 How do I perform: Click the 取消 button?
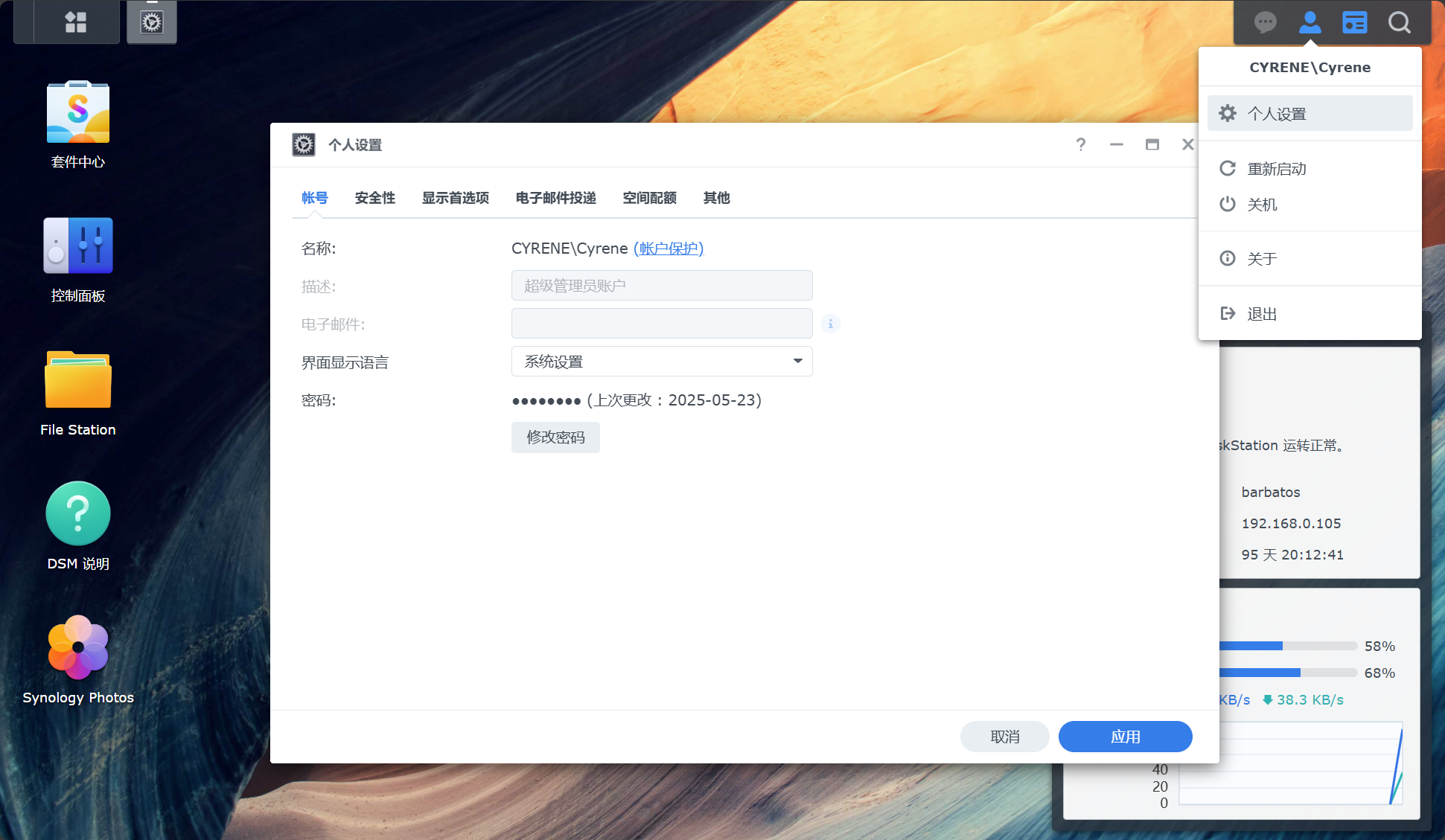pos(1005,737)
